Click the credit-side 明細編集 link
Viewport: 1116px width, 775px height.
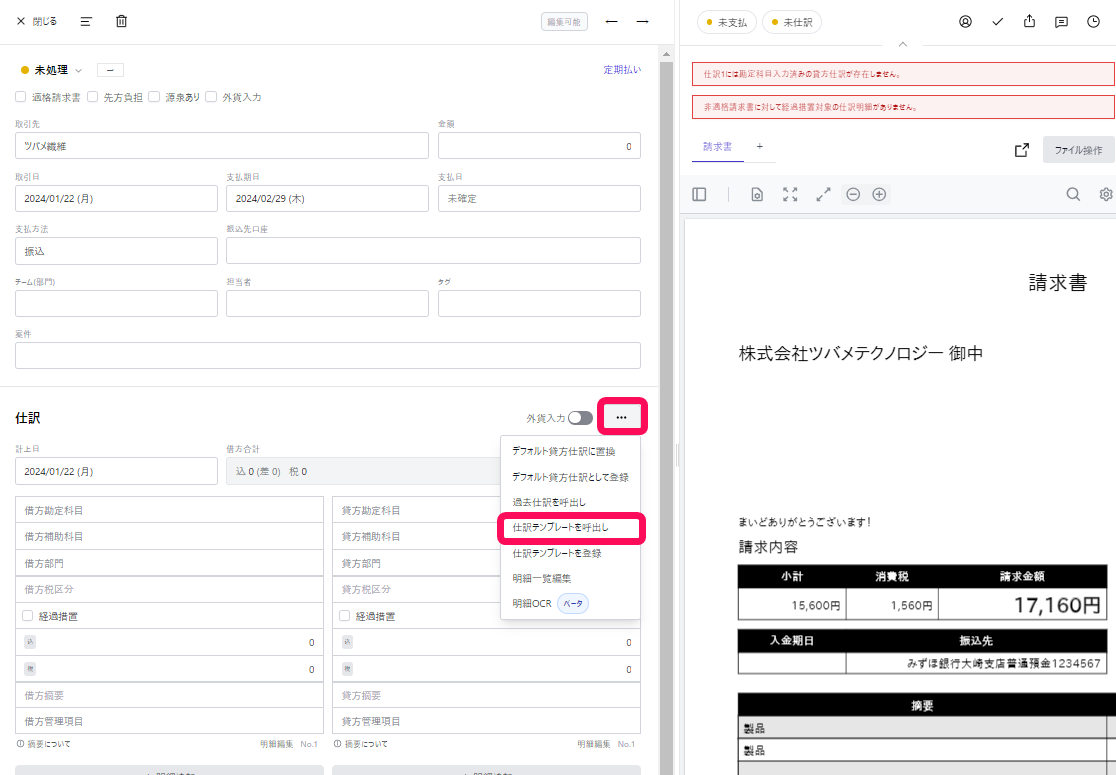pos(594,744)
